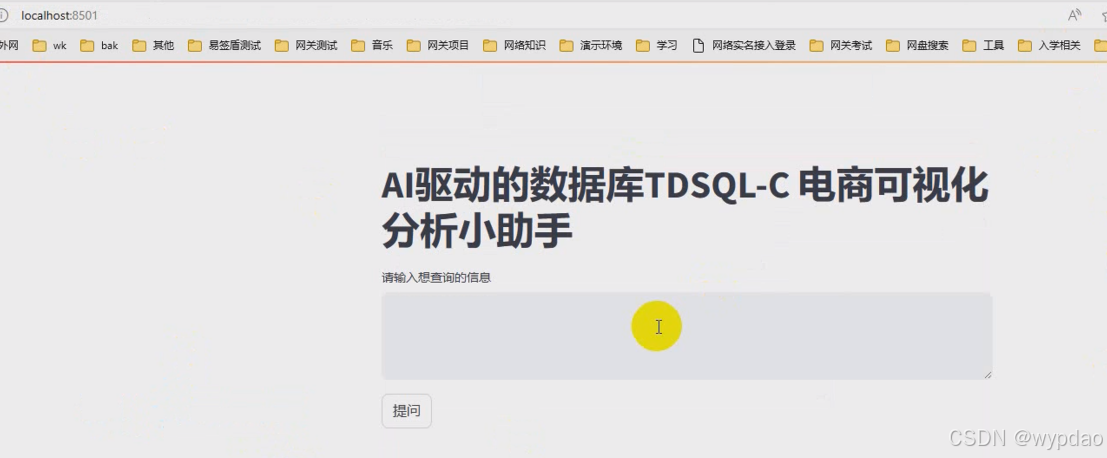Click the read aloud icon in address bar
Screen dimensions: 1107x458
[1075, 16]
